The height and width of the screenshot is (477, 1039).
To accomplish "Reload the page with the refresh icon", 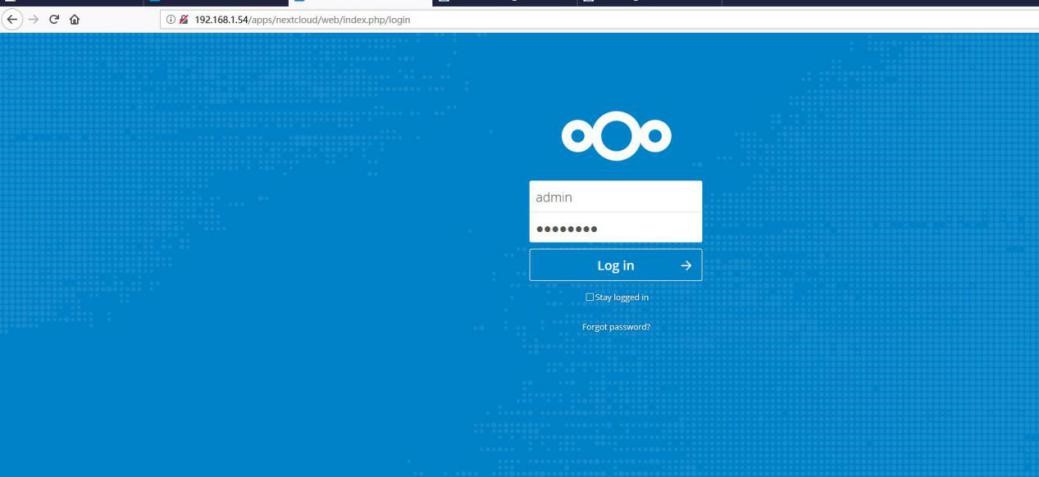I will point(54,19).
